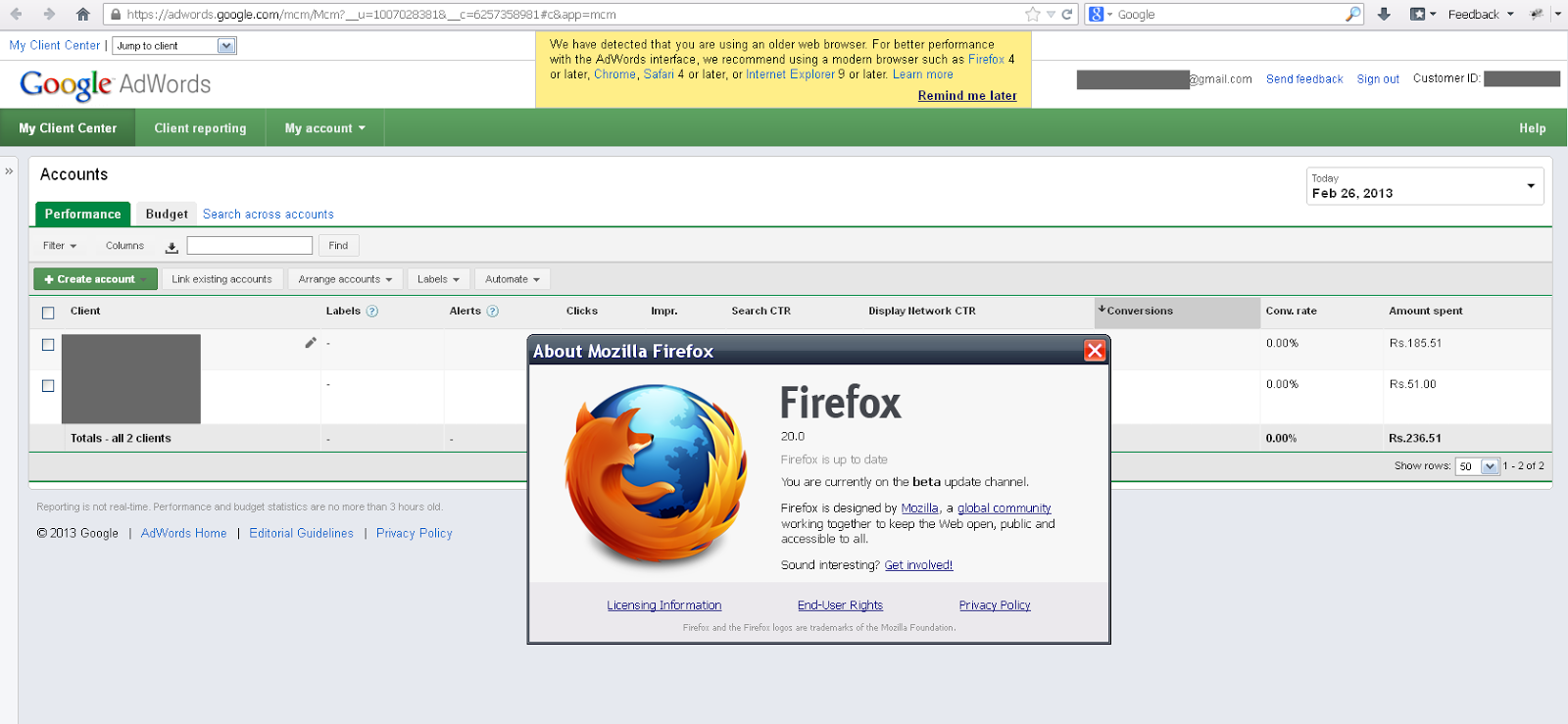Click the Get involved link
The width and height of the screenshot is (1568, 724).
pos(918,565)
